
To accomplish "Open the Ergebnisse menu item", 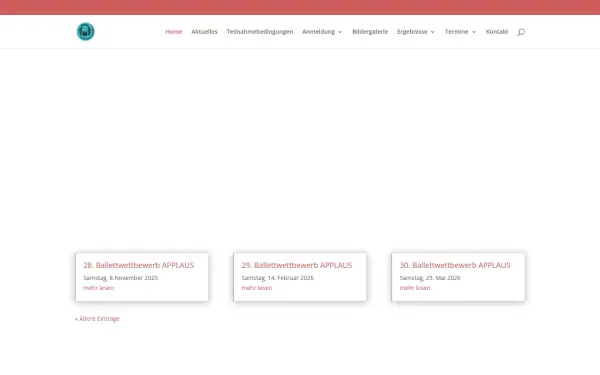I will click(412, 32).
